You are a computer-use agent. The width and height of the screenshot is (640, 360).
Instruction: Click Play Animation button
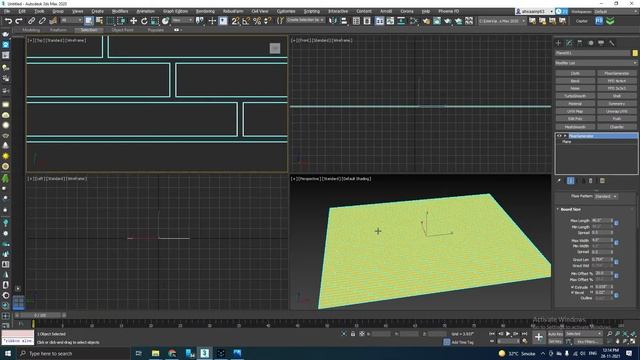click(508, 334)
